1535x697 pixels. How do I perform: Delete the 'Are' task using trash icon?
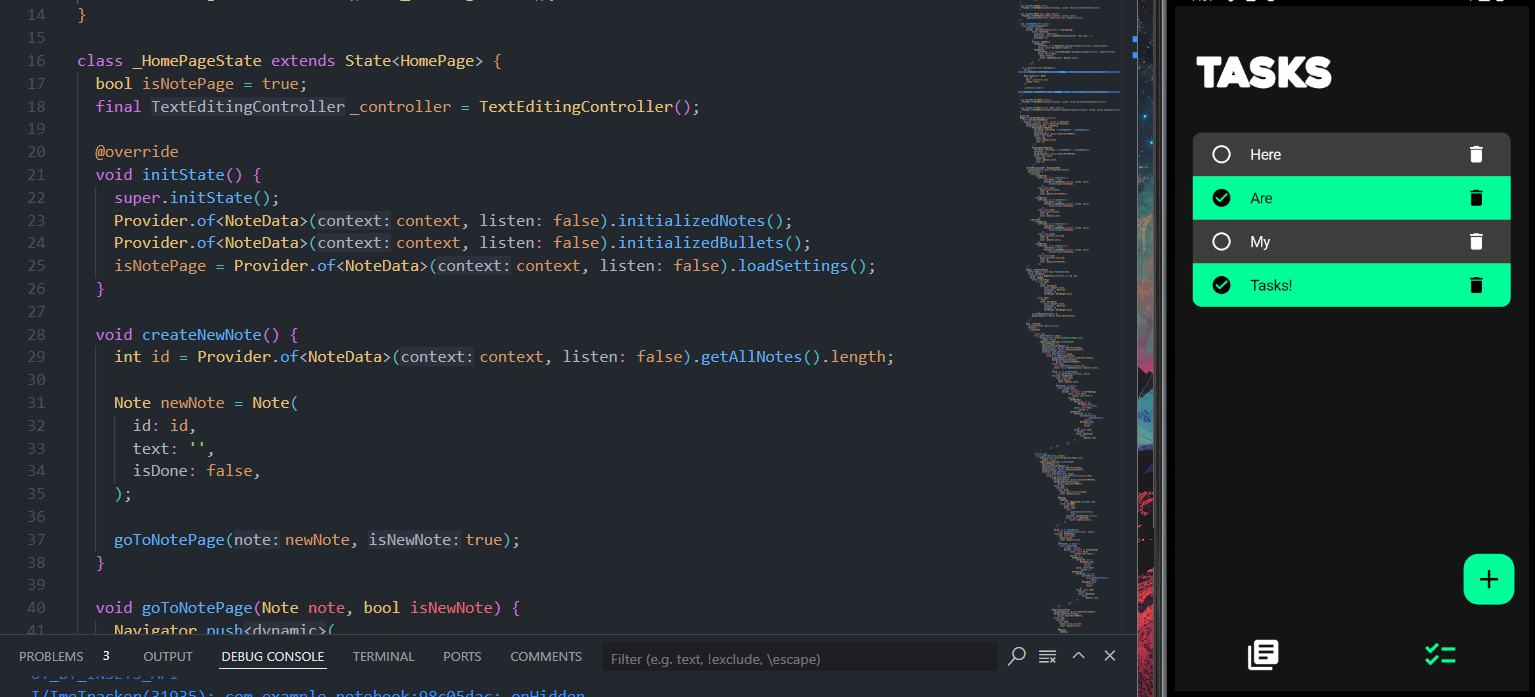tap(1476, 198)
